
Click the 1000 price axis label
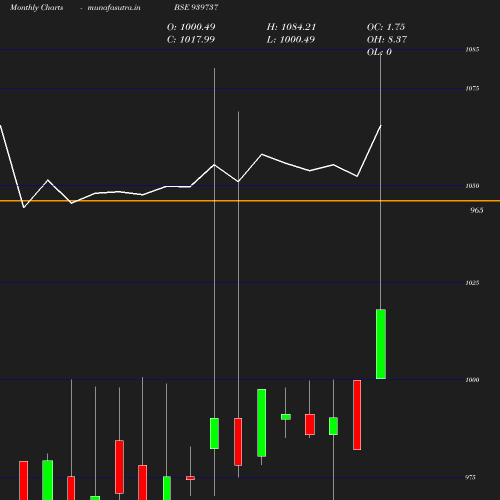[x=472, y=380]
